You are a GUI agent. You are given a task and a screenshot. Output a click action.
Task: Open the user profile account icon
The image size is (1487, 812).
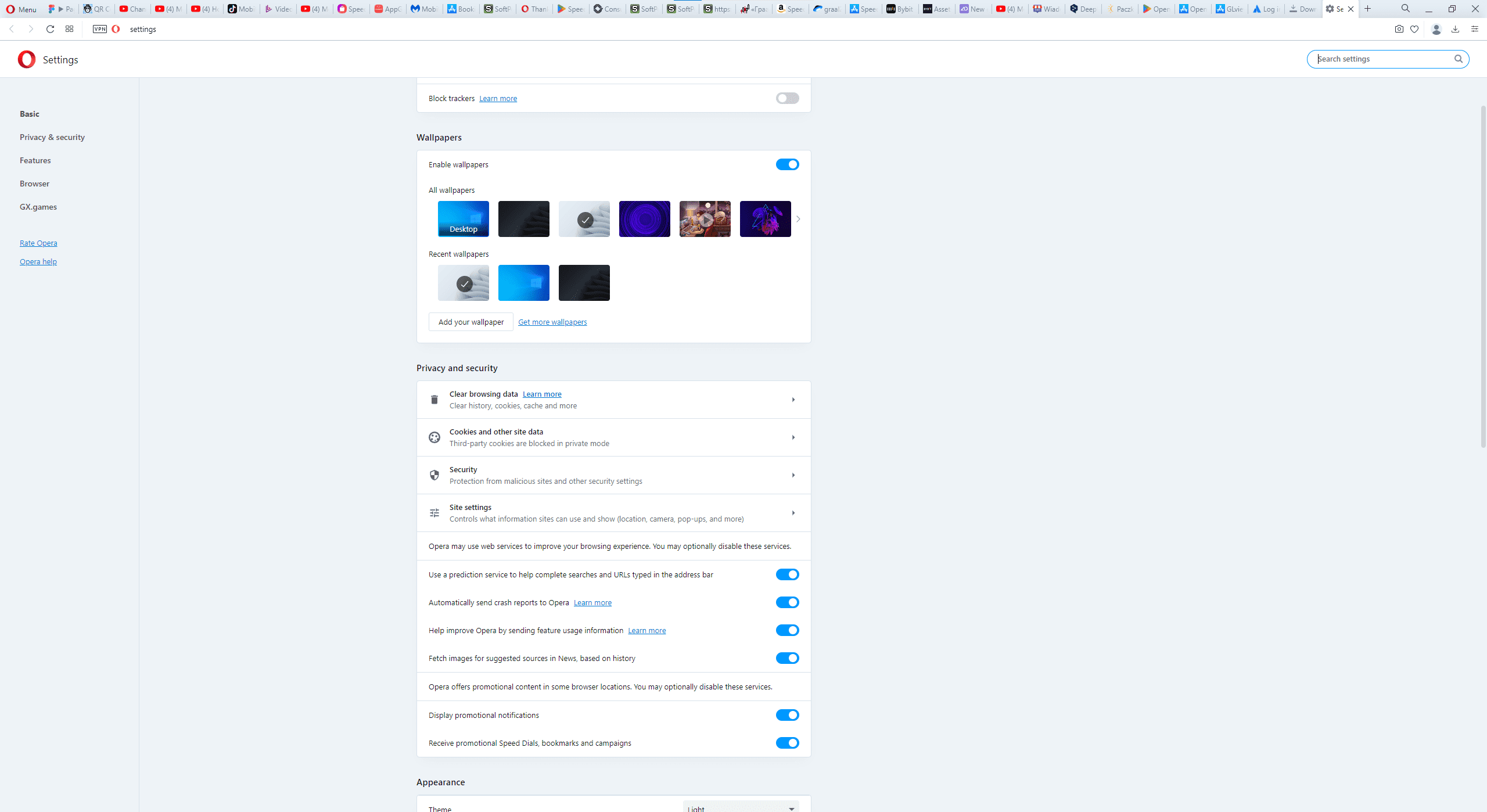coord(1436,29)
